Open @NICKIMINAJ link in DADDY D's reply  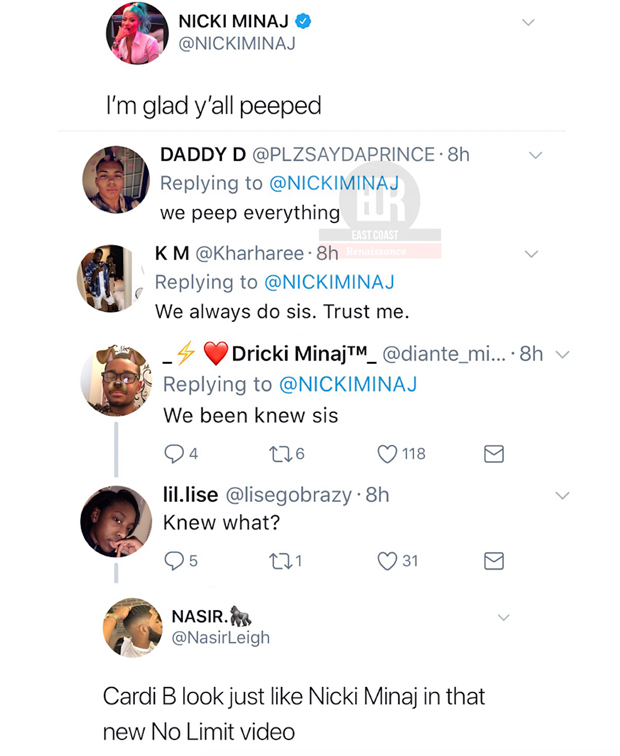point(334,183)
